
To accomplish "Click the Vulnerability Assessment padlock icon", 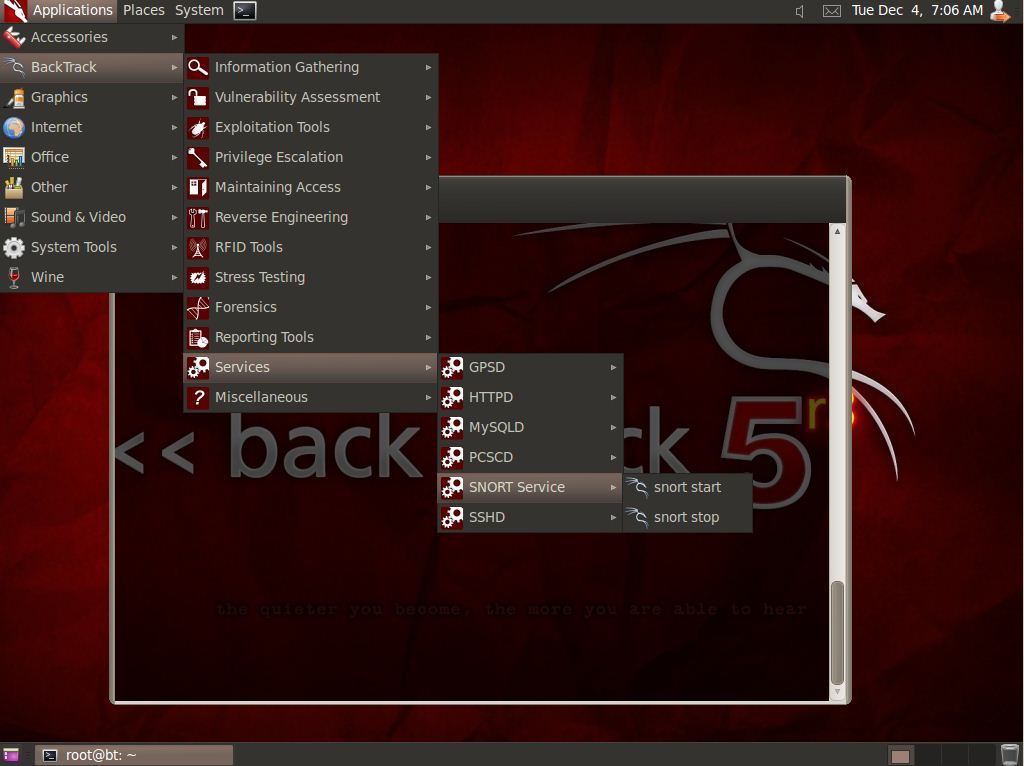I will [198, 97].
